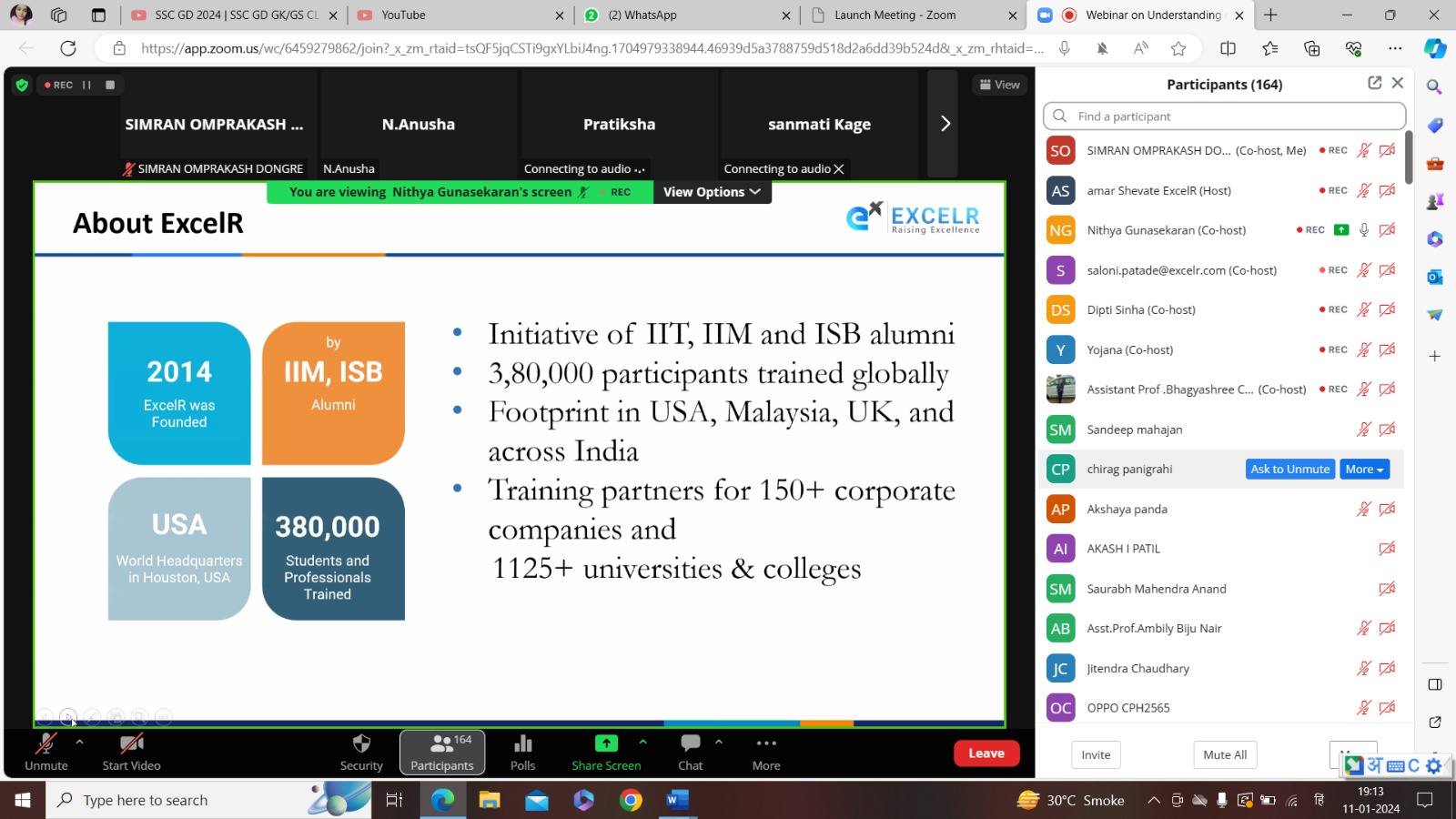
Task: Add a new Edge sidebar app with plus
Action: tap(1434, 356)
